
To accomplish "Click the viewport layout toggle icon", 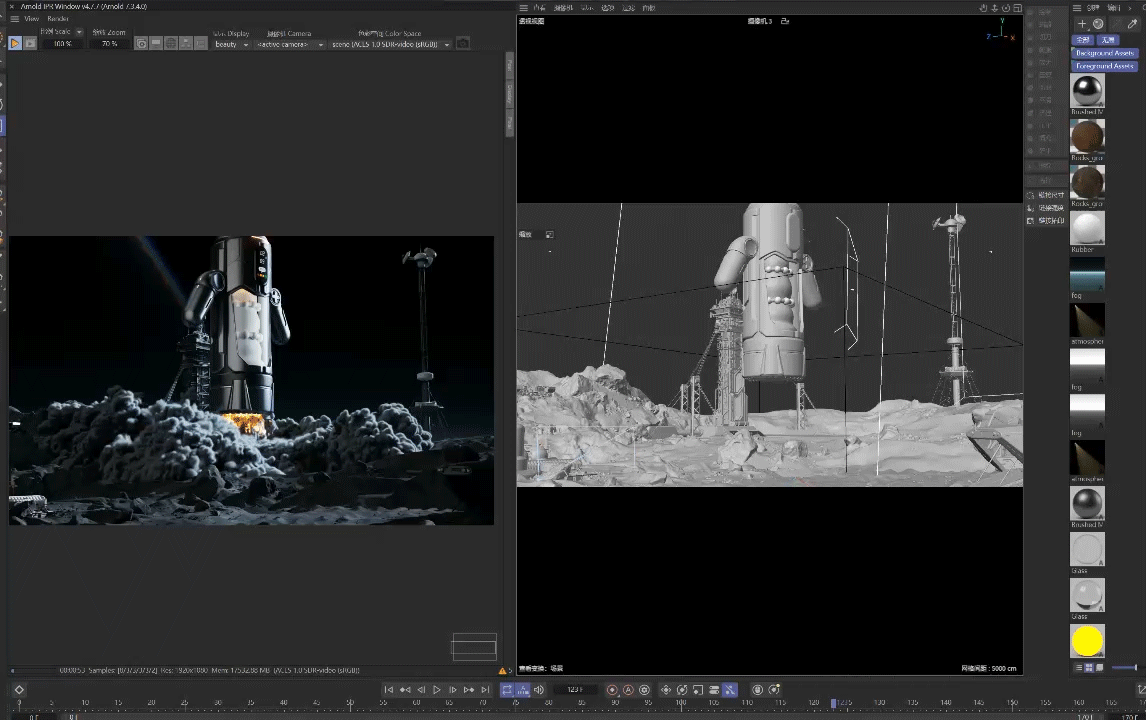I will pos(1017,8).
